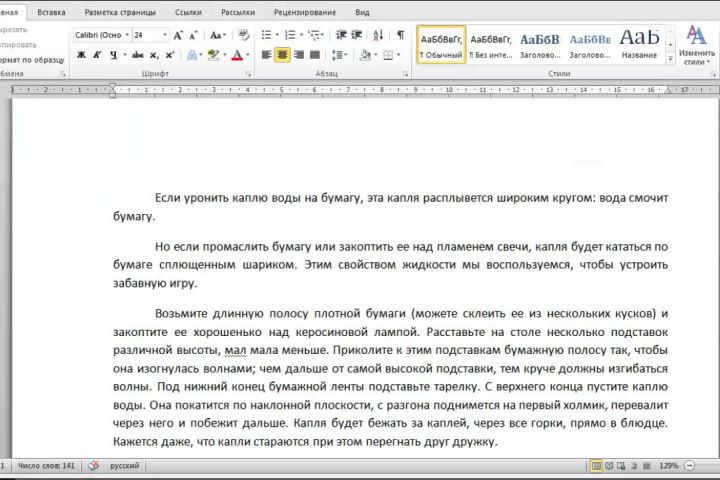Increase font size with the grow font icon
Image resolution: width=720 pixels, height=480 pixels.
coord(178,35)
